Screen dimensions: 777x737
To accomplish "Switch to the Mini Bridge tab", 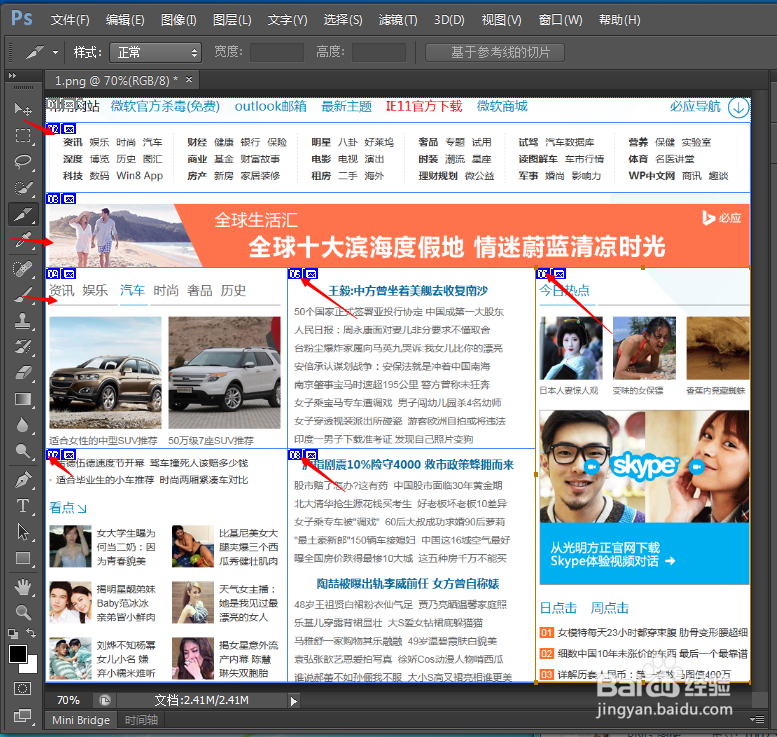I will click(x=81, y=720).
